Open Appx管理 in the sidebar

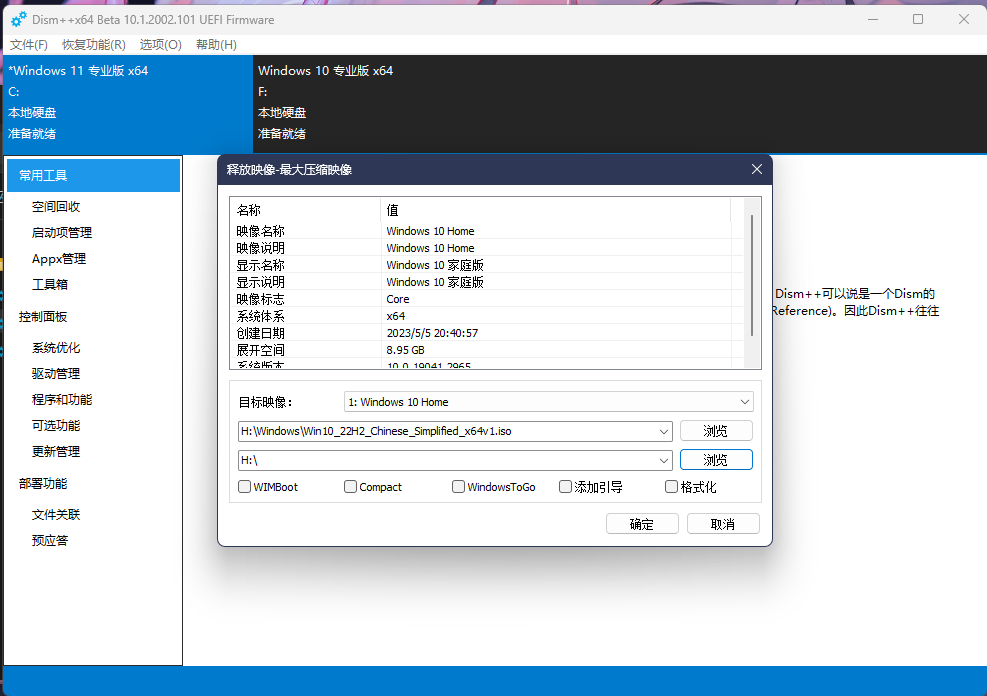[x=59, y=259]
